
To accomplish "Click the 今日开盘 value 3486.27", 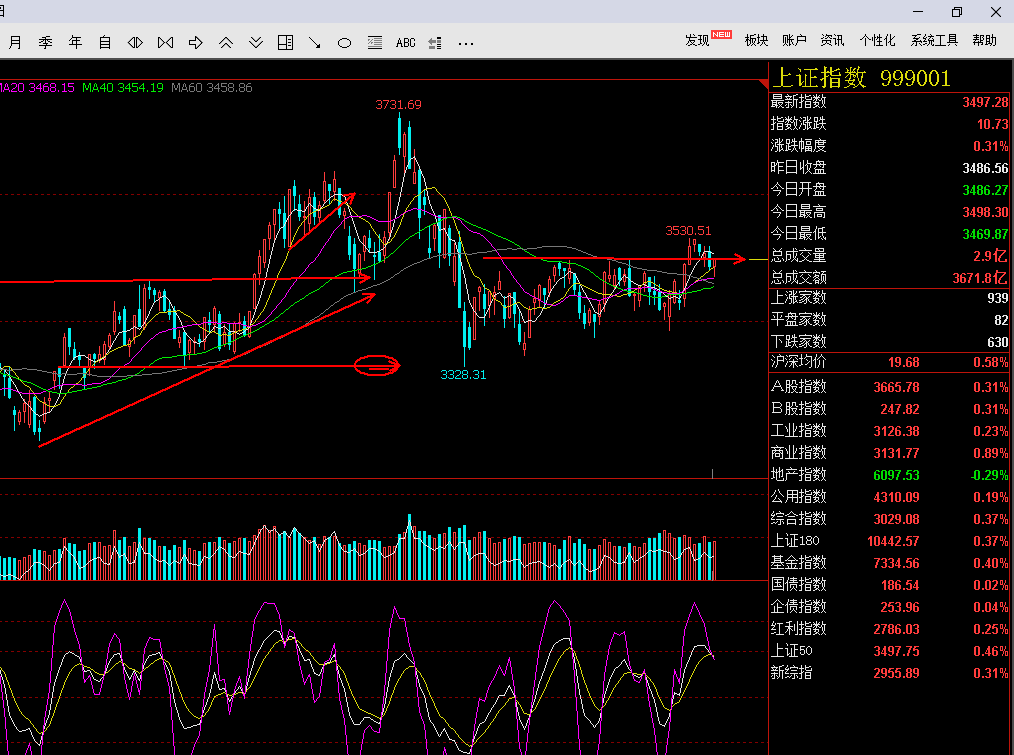I will 985,190.
